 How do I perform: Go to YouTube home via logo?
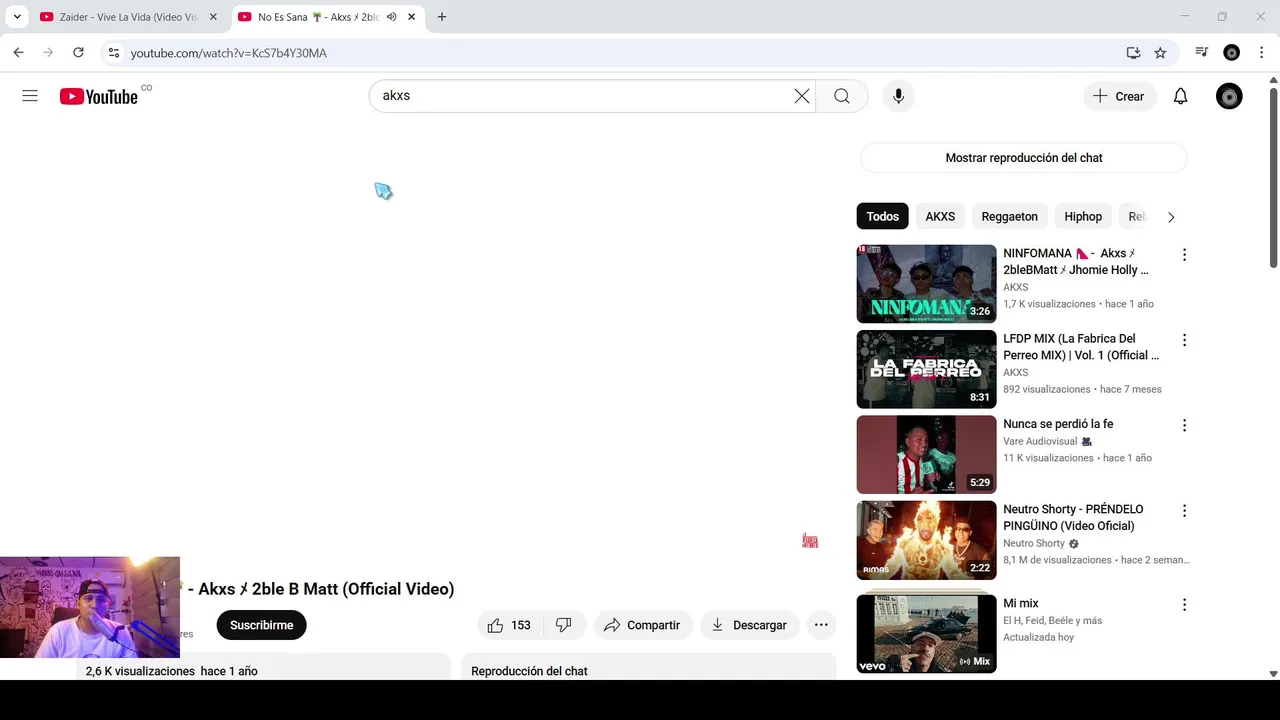coord(99,96)
